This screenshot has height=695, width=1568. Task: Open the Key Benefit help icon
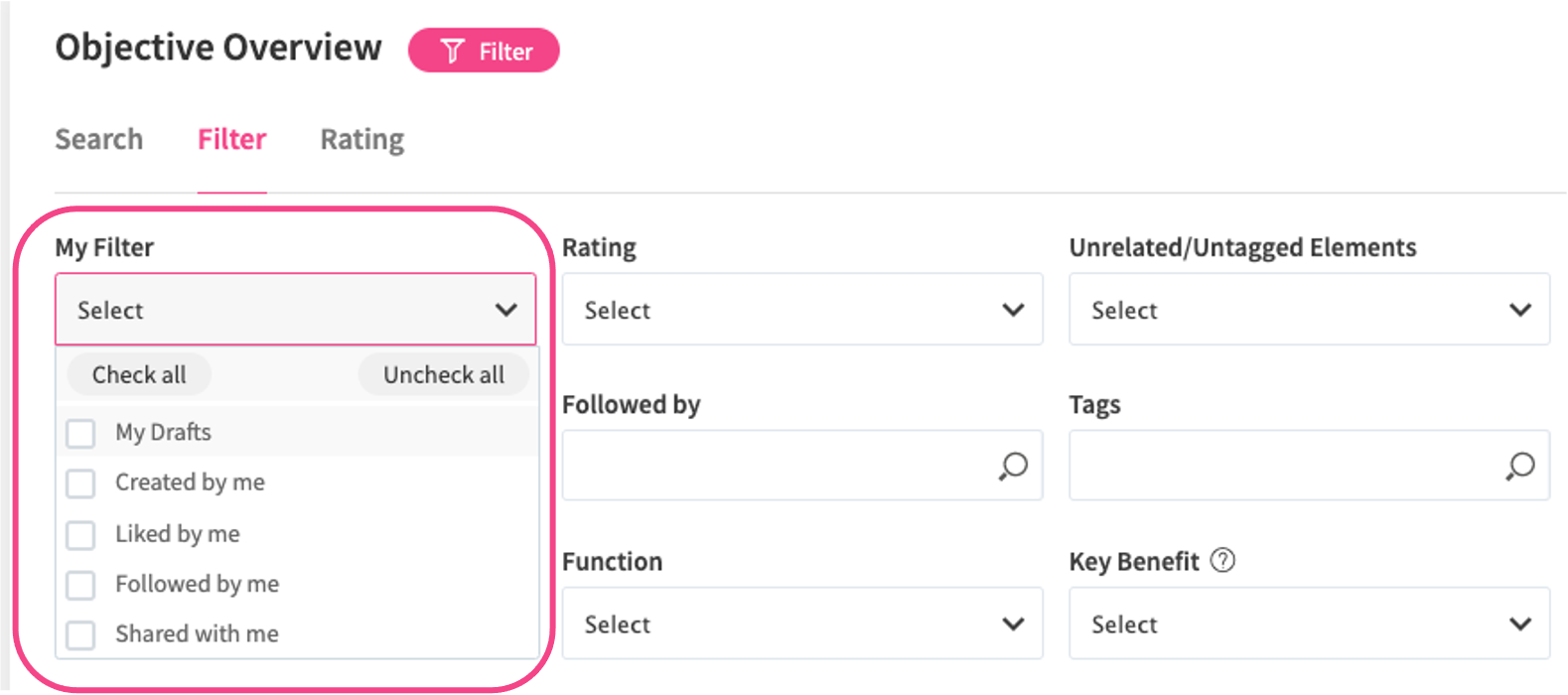(1223, 561)
